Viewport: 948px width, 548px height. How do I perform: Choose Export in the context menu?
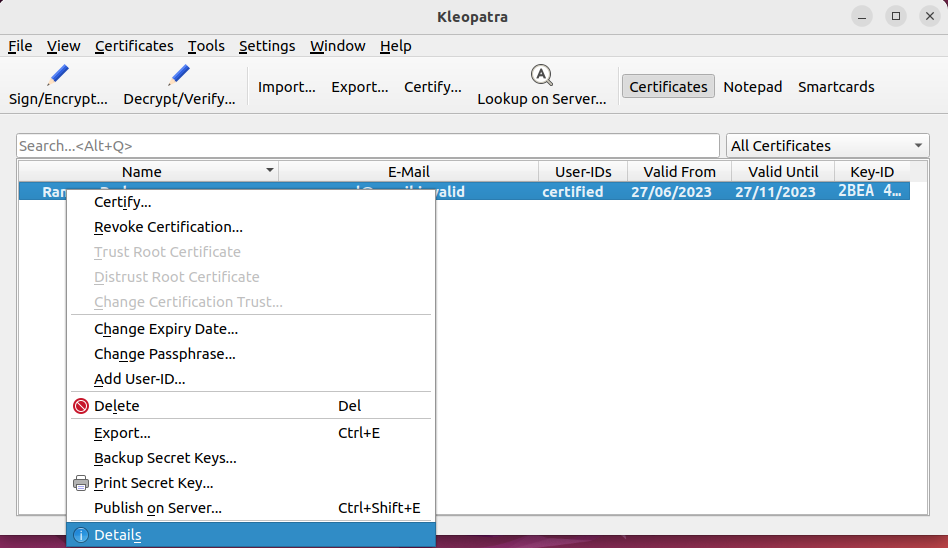250,433
